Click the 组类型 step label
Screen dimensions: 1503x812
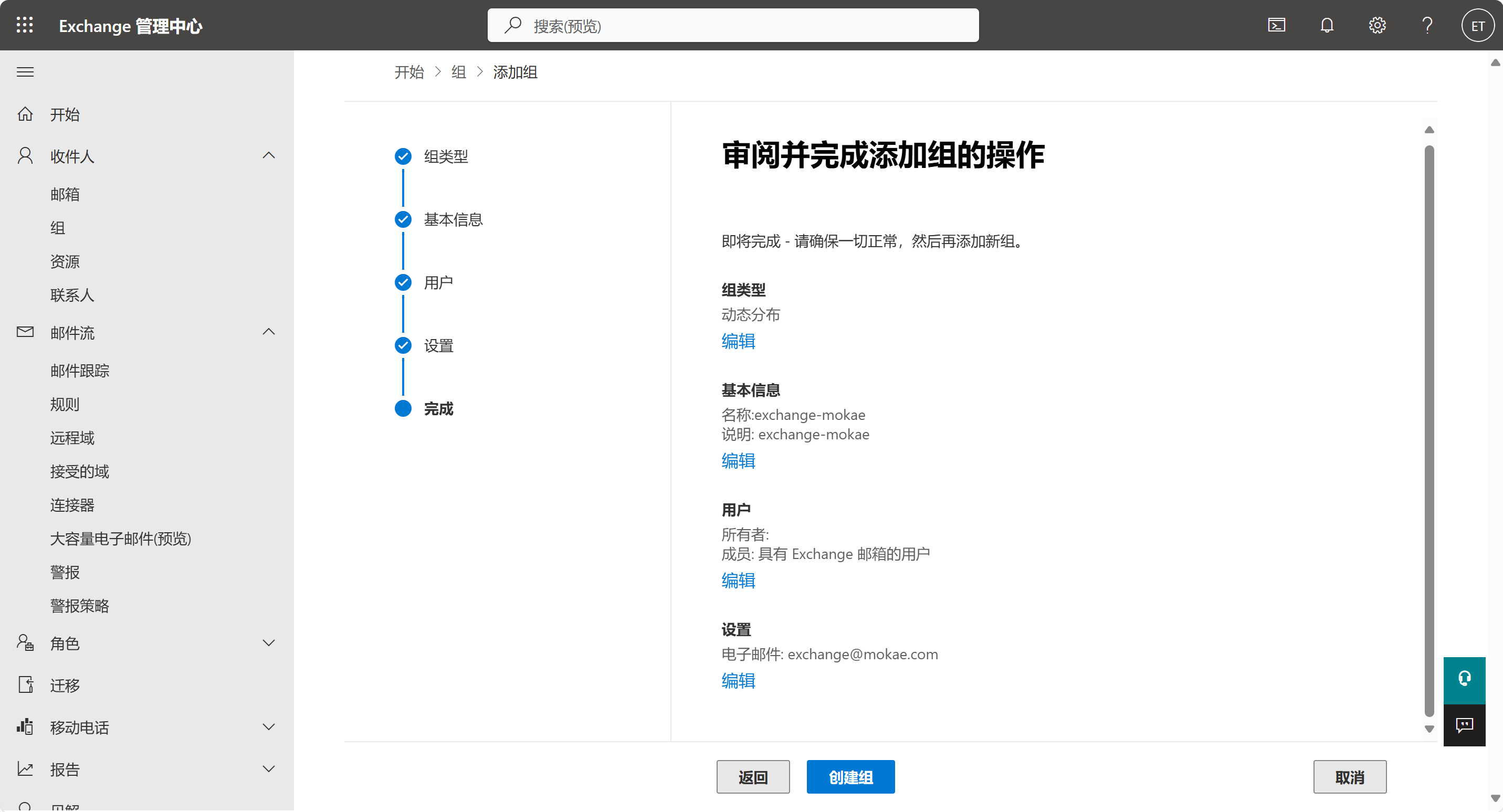click(446, 156)
